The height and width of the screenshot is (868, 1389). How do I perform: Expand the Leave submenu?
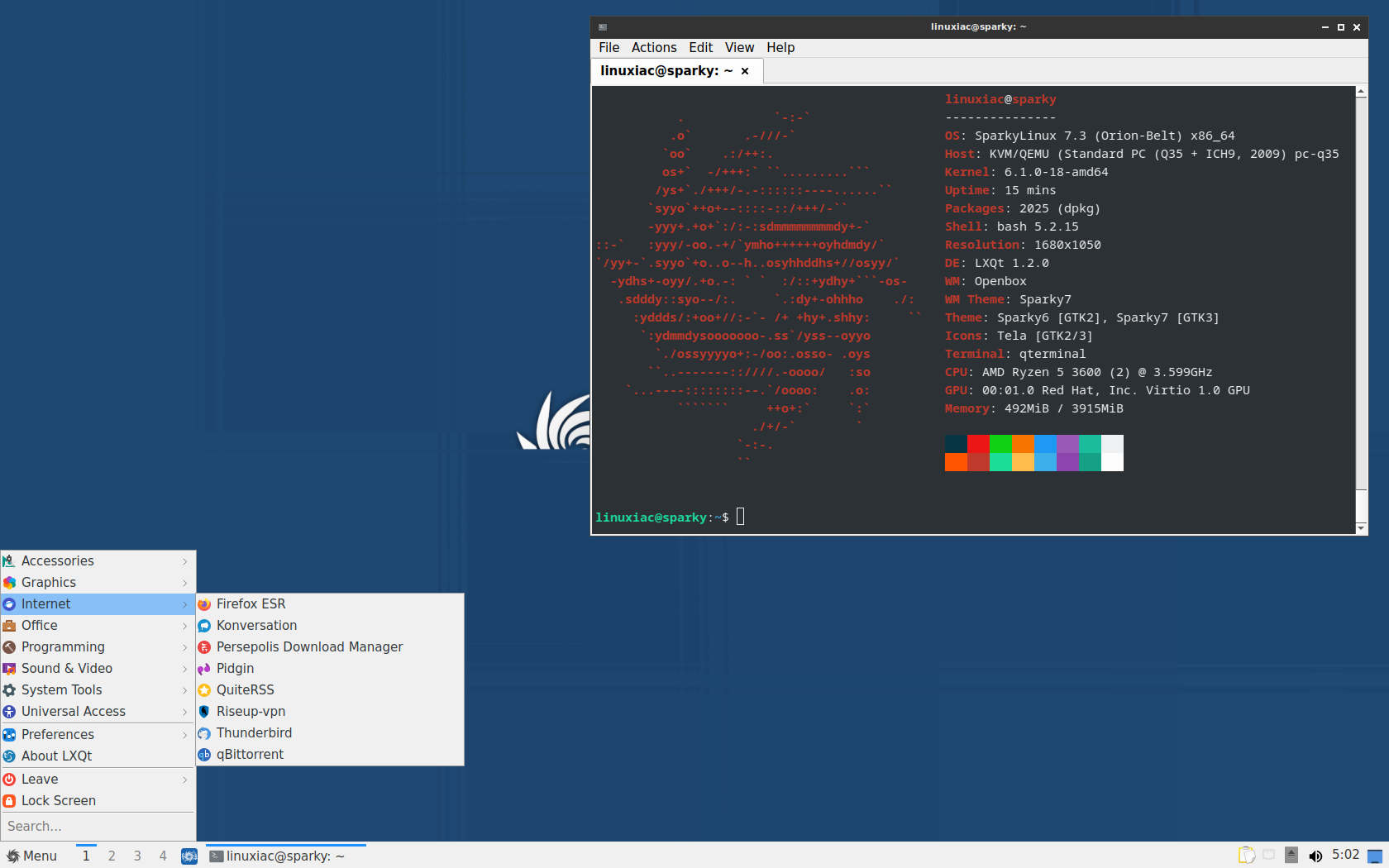tap(98, 780)
